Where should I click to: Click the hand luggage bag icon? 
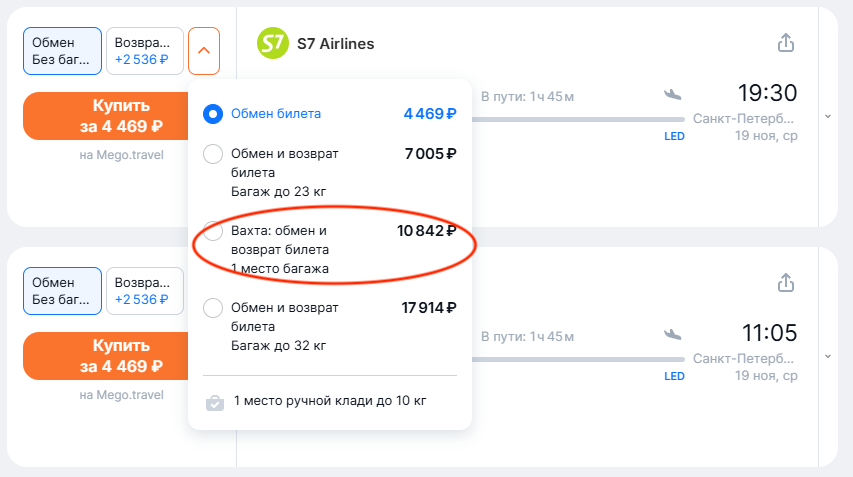214,402
